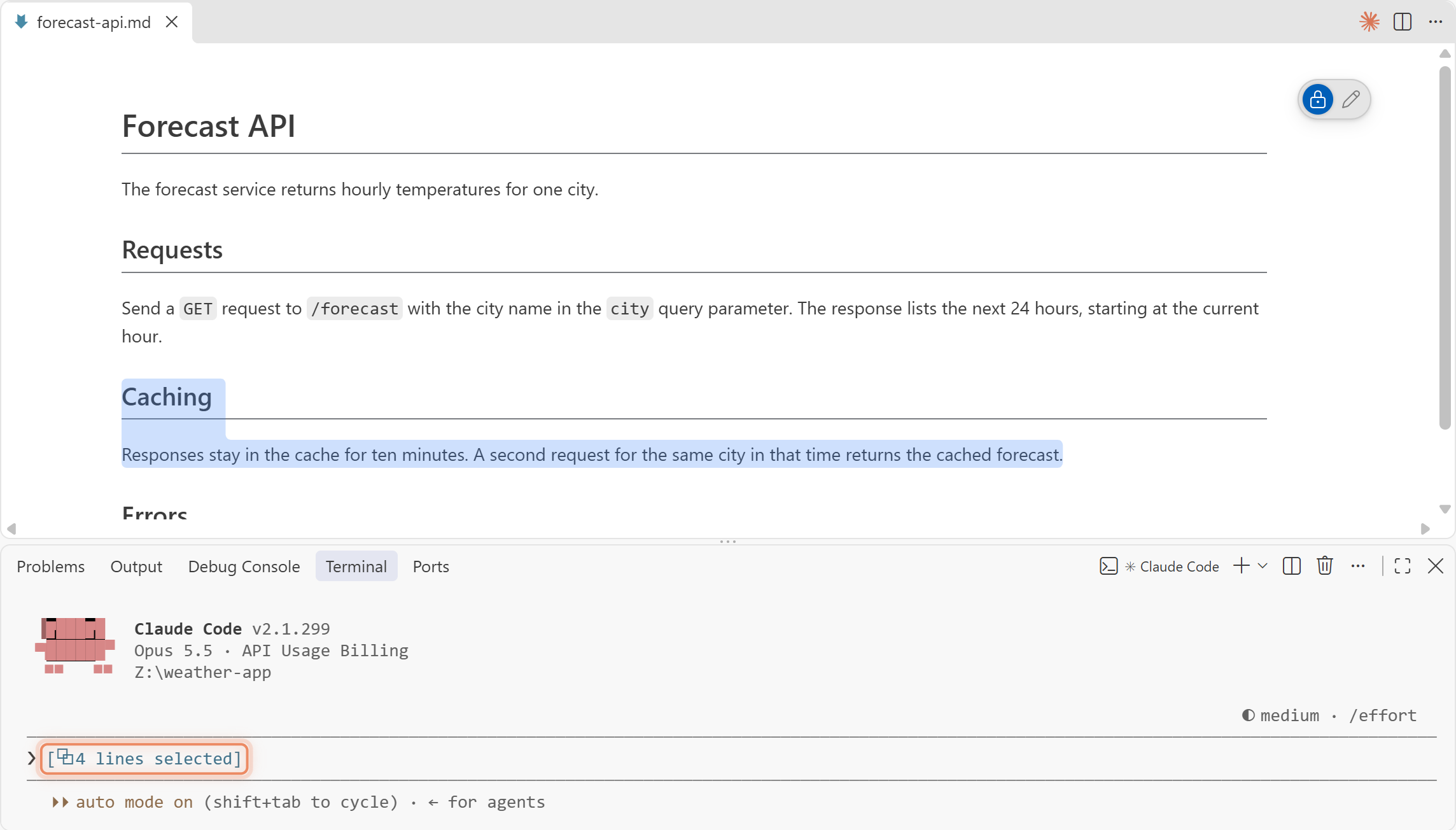
Task: Open the Output panel tab
Action: point(136,566)
